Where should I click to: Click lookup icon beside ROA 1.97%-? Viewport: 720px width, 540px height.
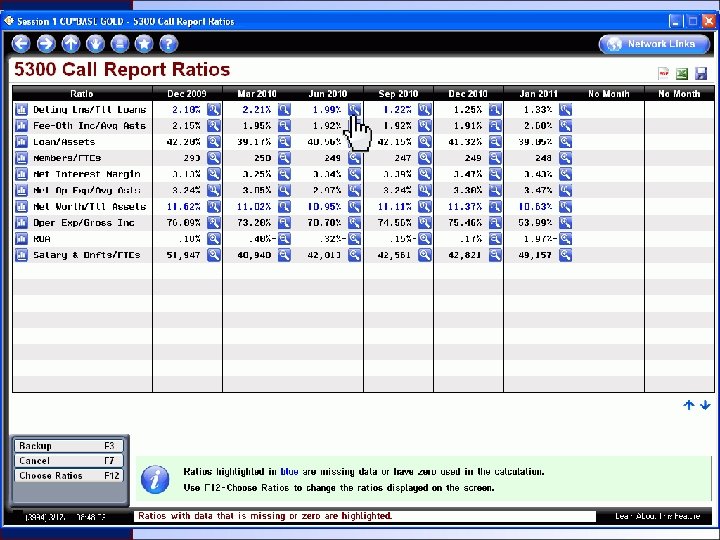[x=565, y=239]
